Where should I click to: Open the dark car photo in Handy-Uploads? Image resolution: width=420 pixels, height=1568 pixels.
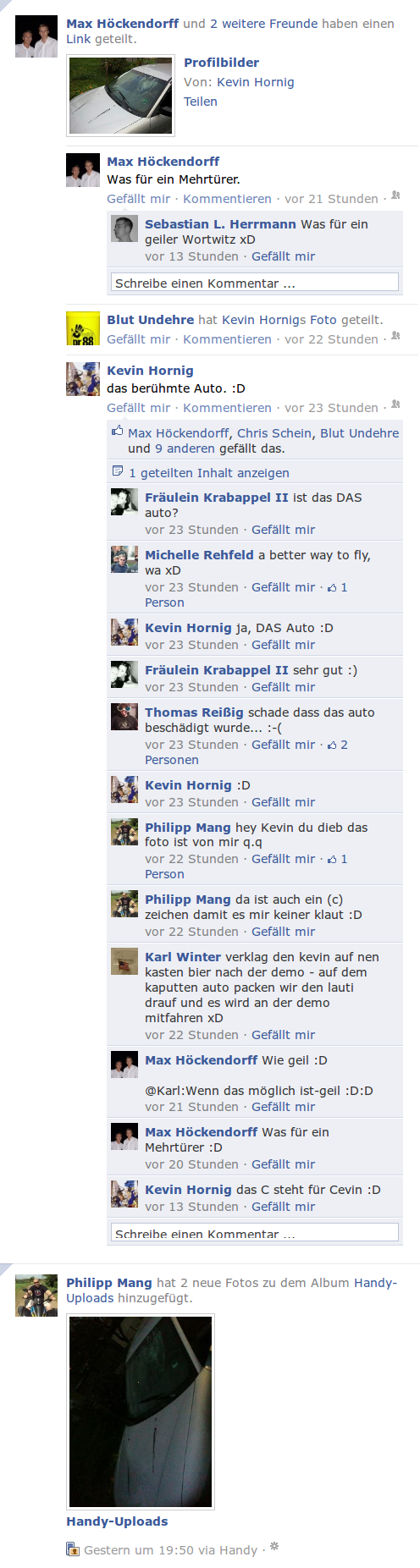141,1411
